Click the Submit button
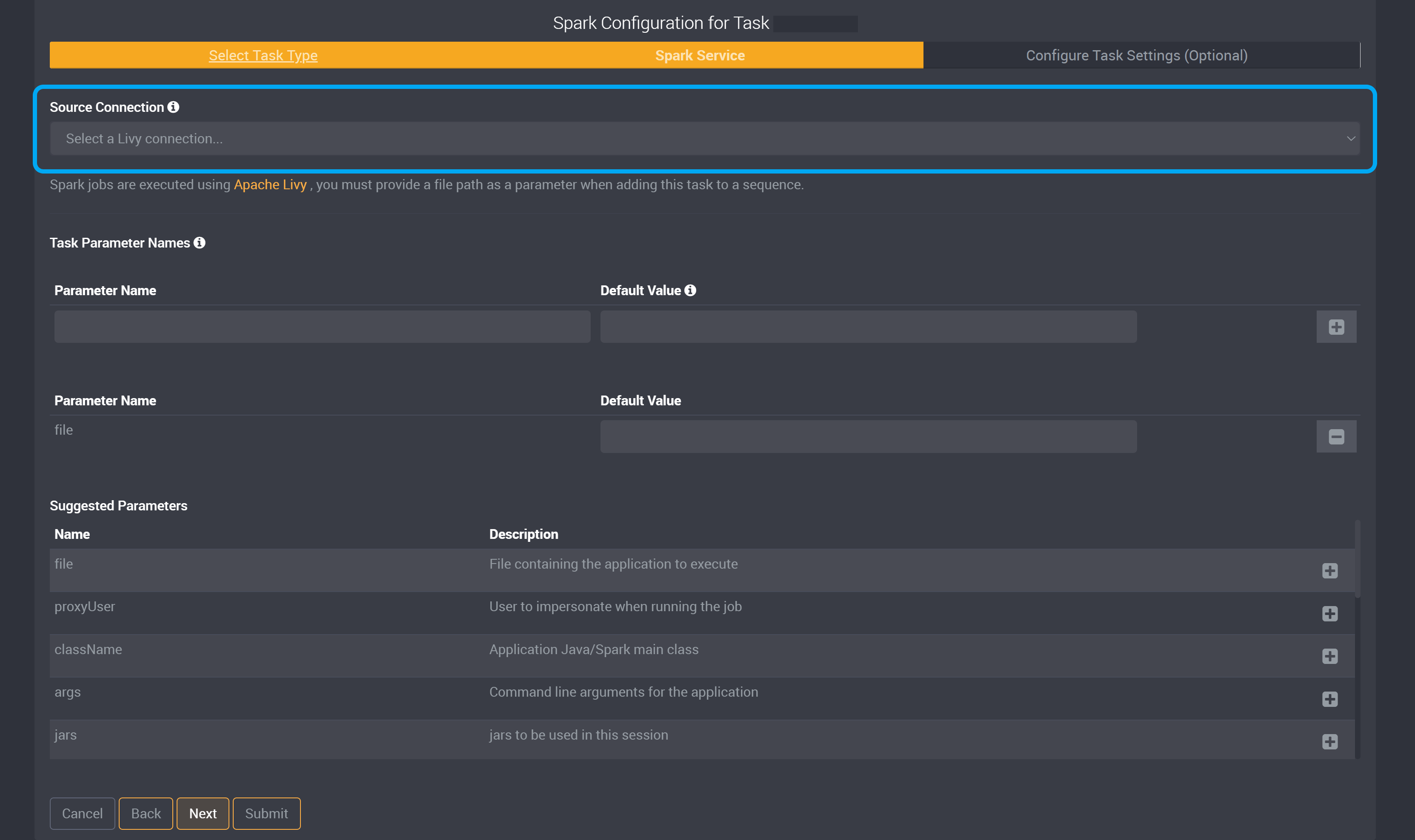This screenshot has height=840, width=1415. point(266,813)
